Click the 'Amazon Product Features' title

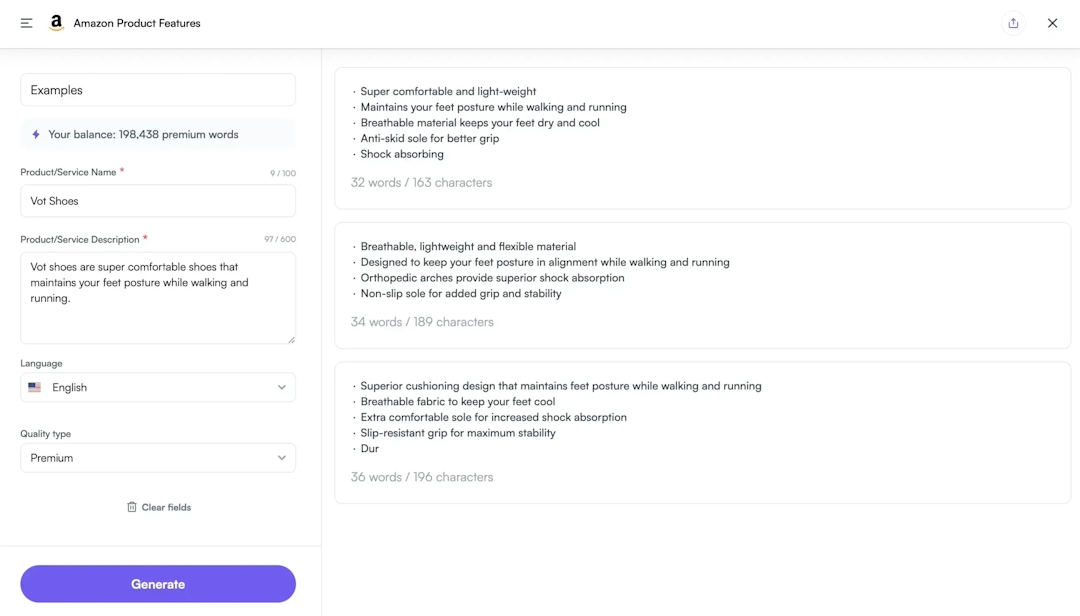coord(137,23)
